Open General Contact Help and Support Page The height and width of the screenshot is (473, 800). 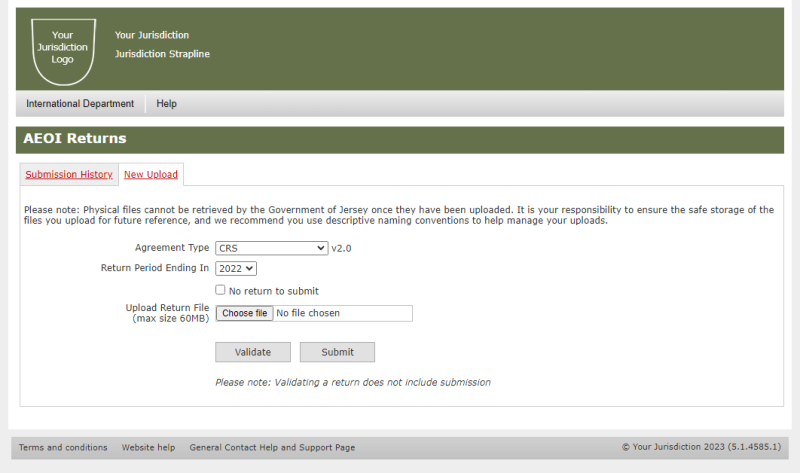click(272, 447)
